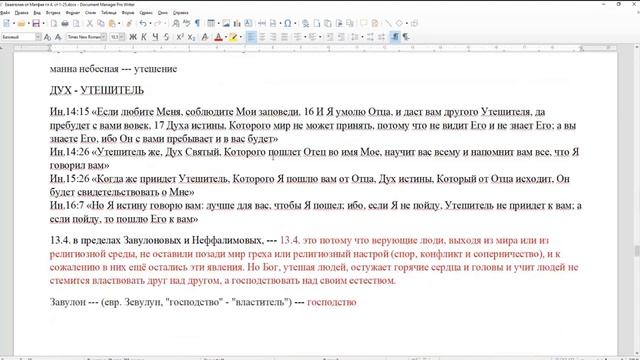This screenshot has width=640, height=360.
Task: Expand the font color dropdown arrow
Action: 226,37
